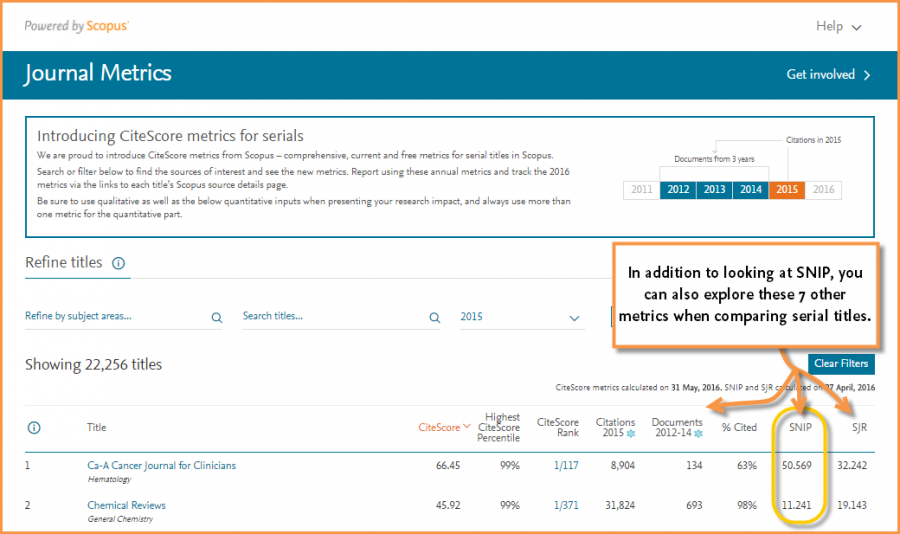900x534 pixels.
Task: Click the Get involved link
Action: click(820, 75)
